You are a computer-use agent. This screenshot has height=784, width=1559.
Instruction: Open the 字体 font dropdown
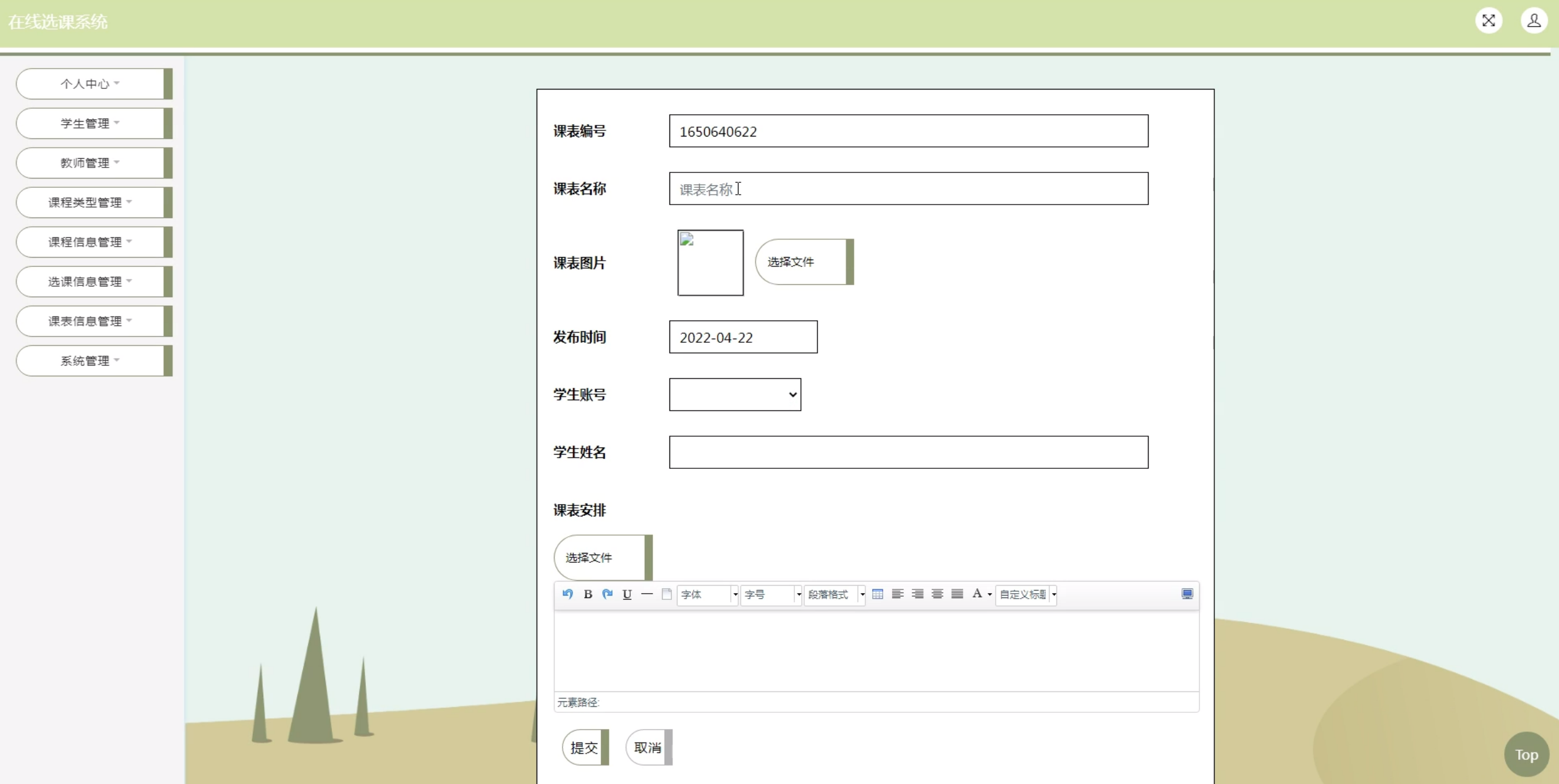coord(707,594)
